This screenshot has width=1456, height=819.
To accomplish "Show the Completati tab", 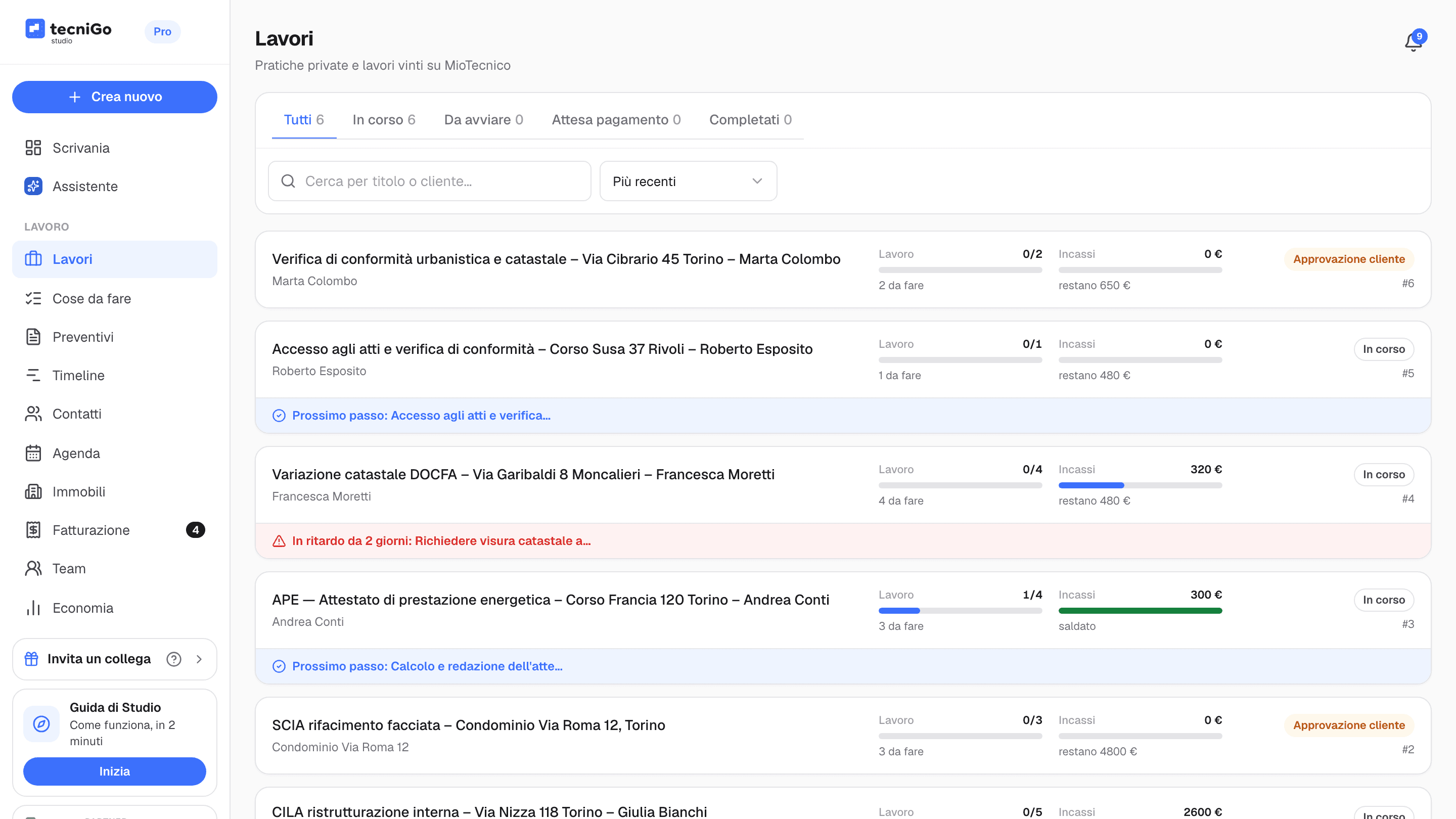I will [751, 120].
